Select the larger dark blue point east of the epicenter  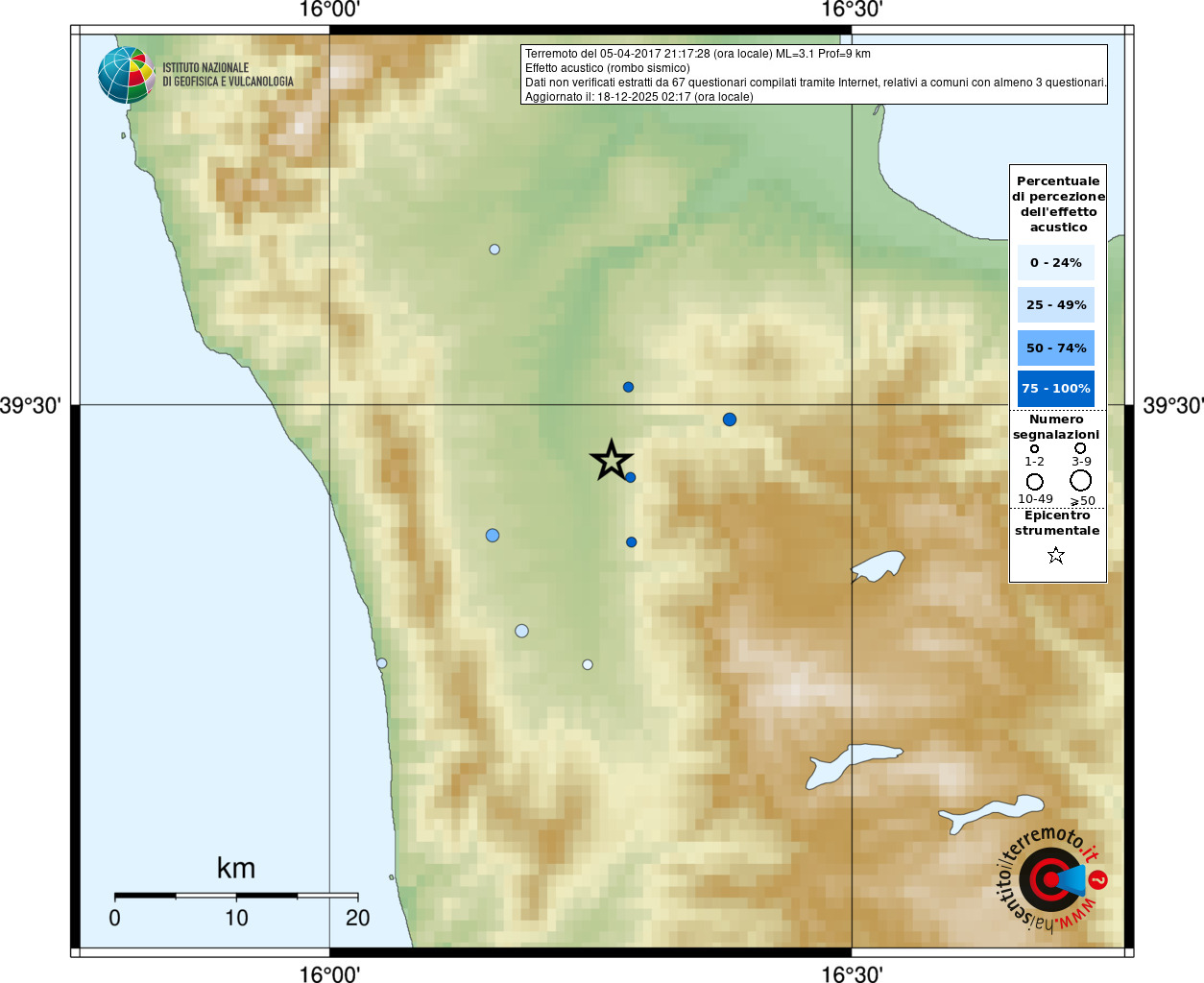(730, 420)
